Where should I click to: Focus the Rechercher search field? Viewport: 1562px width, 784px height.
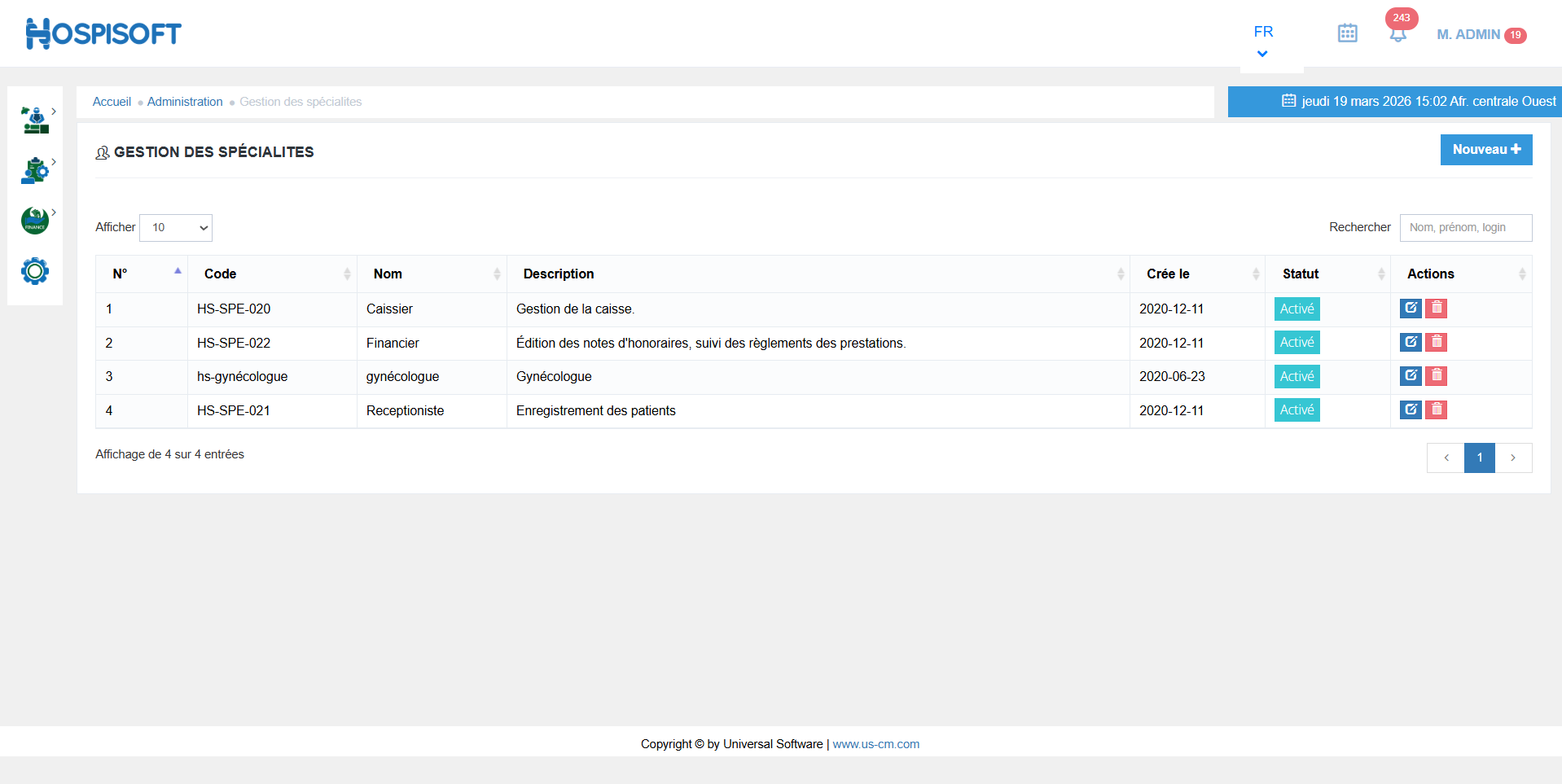pos(1465,228)
